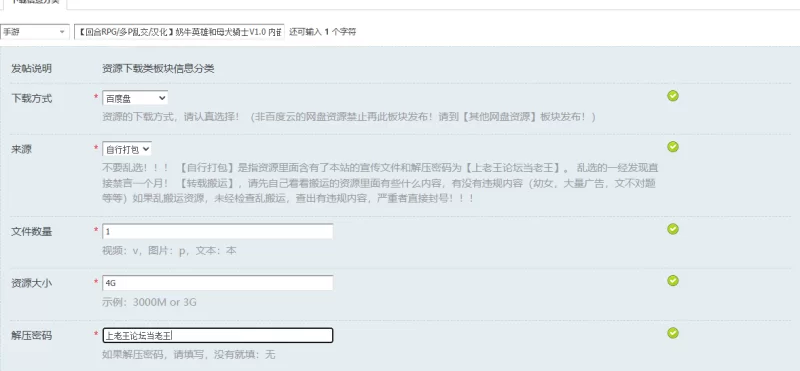Screen dimensions: 800x371
Task: Expand the 百度盘 download method dropdown
Action: coord(135,98)
